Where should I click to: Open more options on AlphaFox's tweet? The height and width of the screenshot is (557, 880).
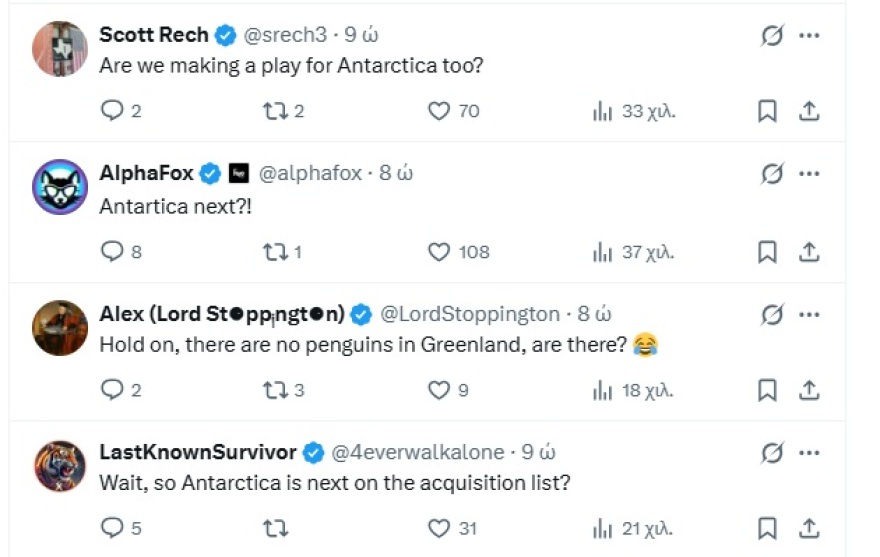click(809, 174)
